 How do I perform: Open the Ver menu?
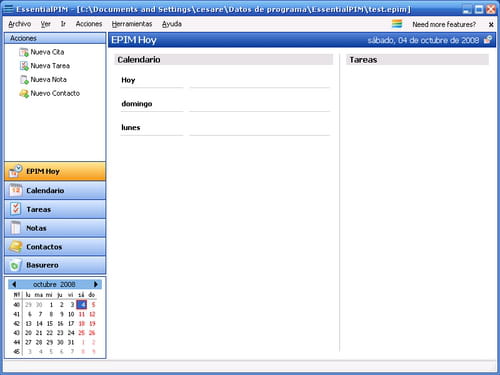pos(46,24)
